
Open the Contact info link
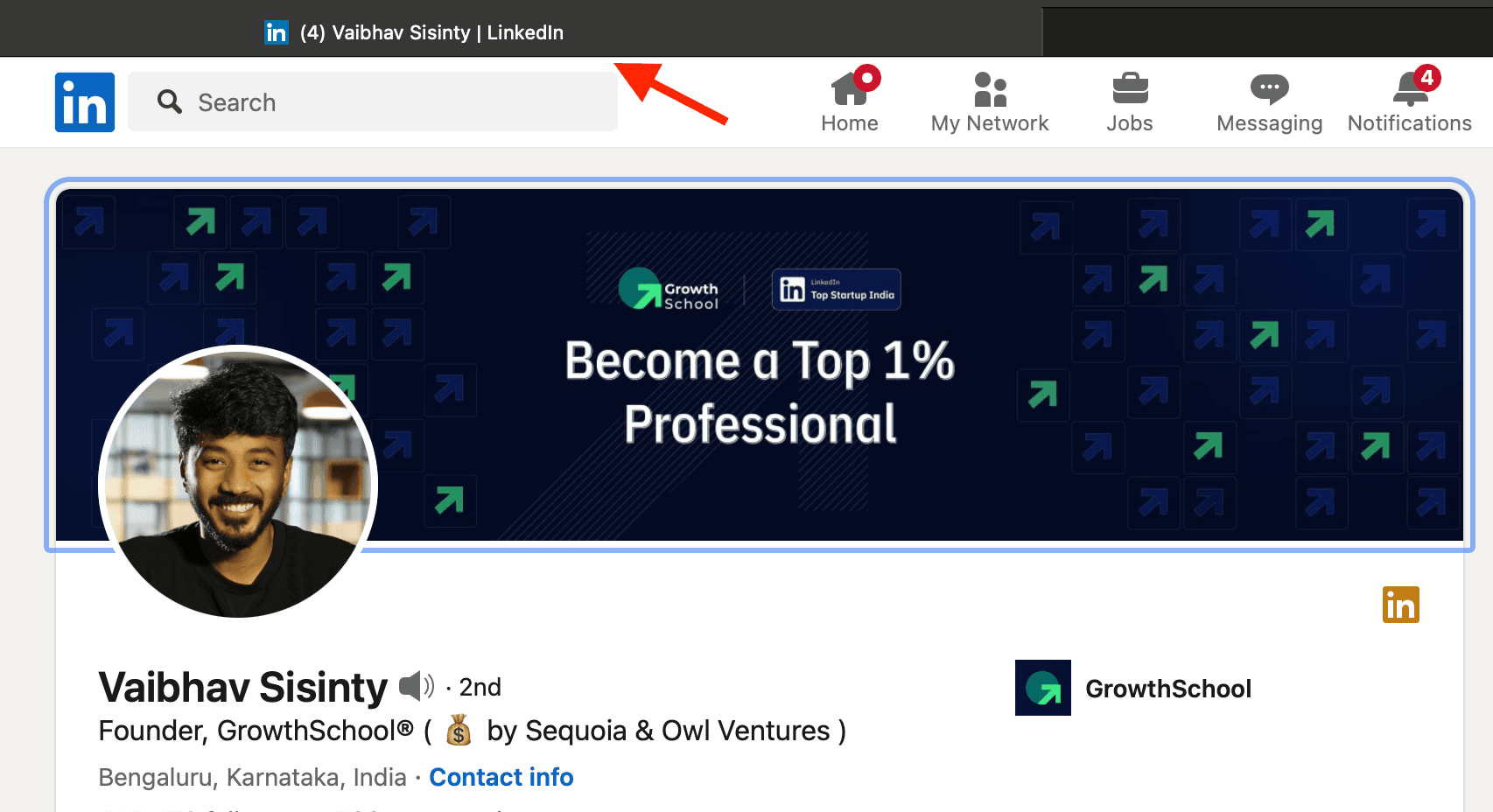click(501, 777)
